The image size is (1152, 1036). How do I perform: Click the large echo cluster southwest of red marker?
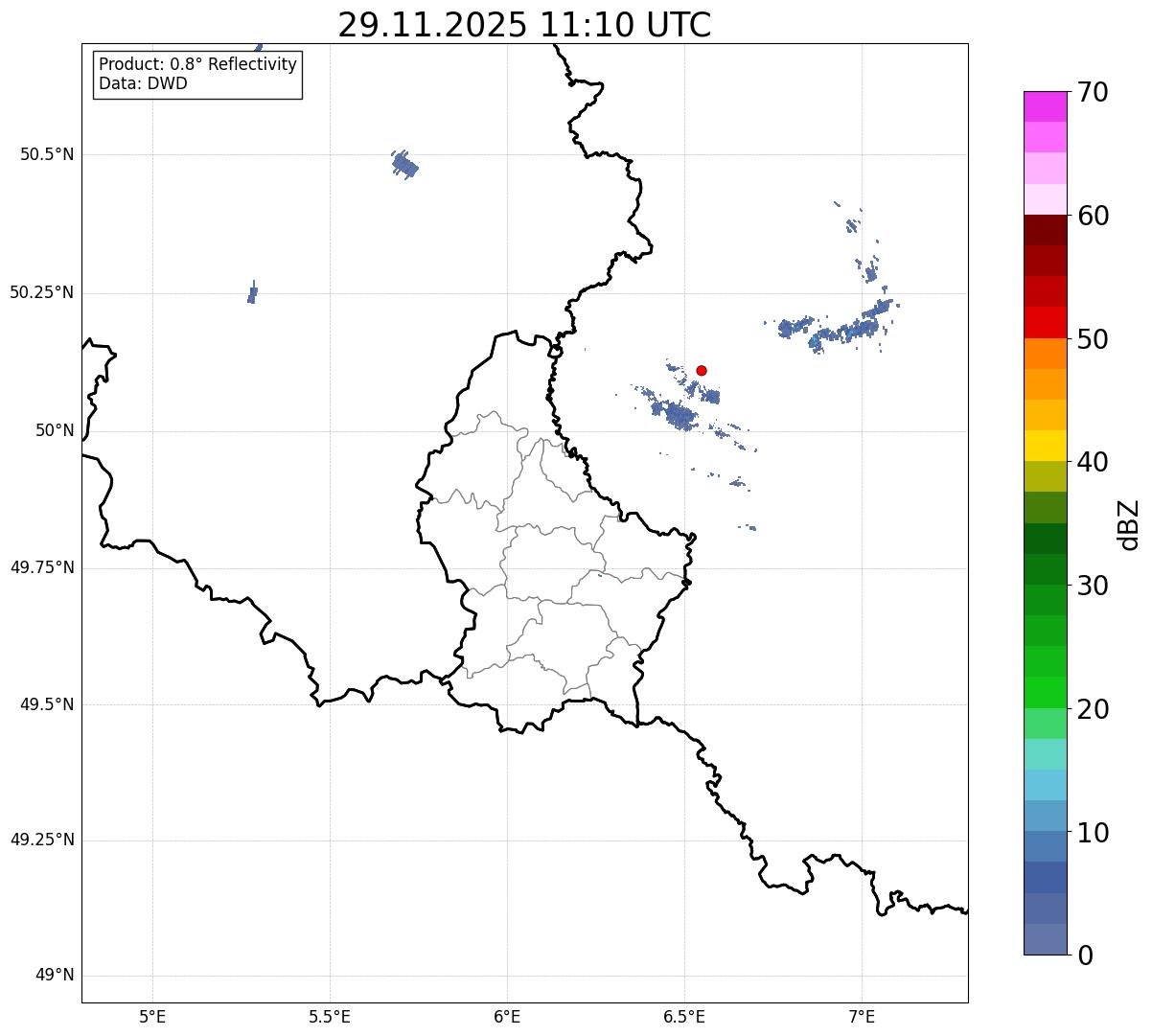[x=678, y=415]
